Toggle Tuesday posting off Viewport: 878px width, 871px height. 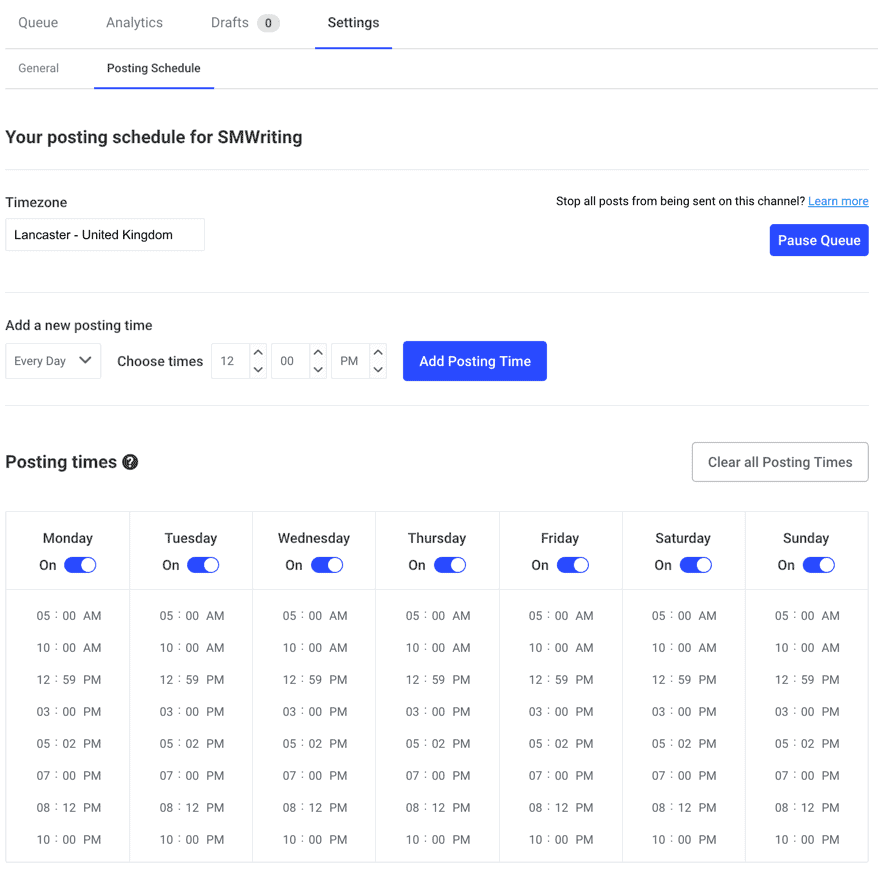coord(203,565)
